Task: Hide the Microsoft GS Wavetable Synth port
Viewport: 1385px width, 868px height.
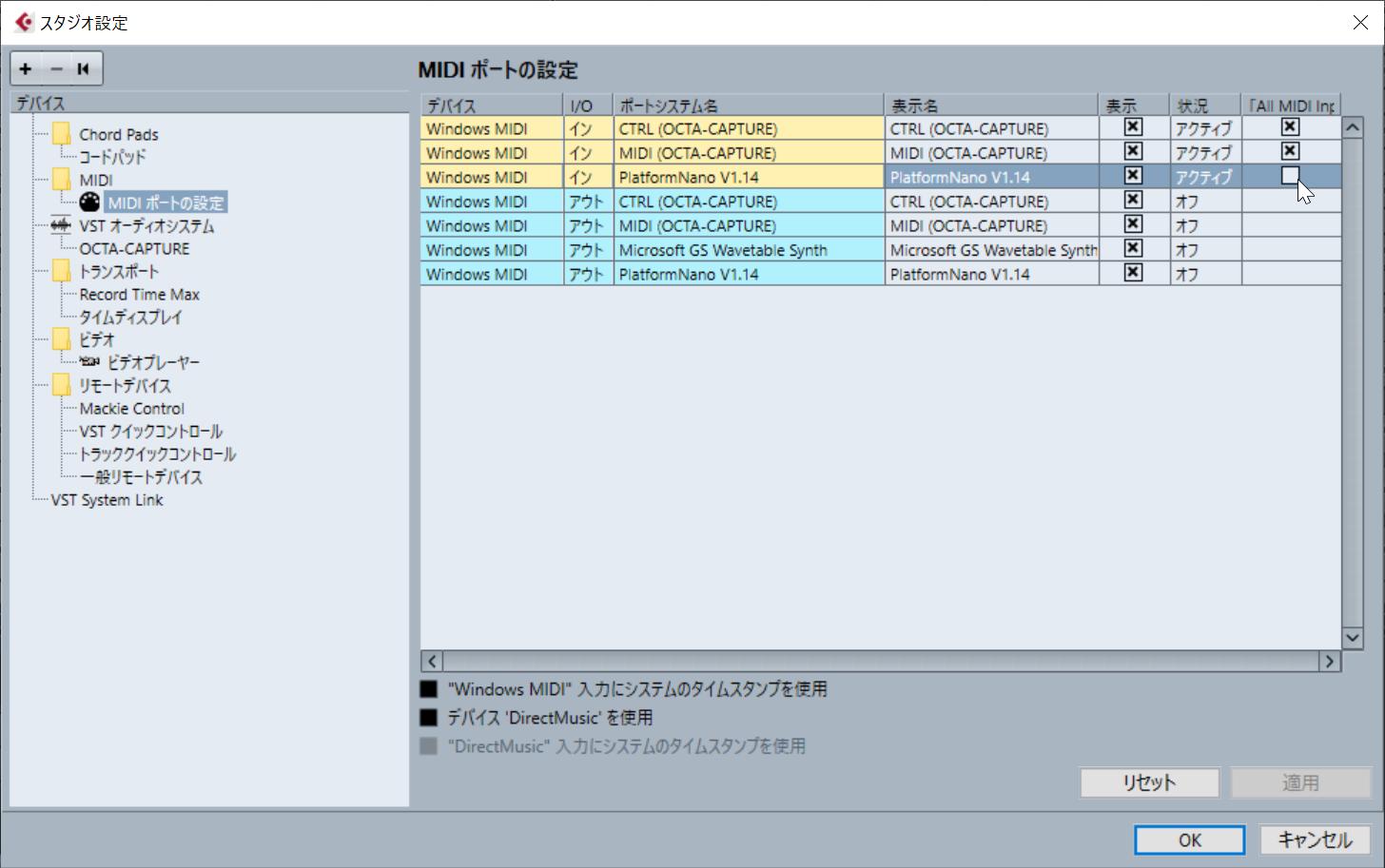Action: (x=1132, y=249)
